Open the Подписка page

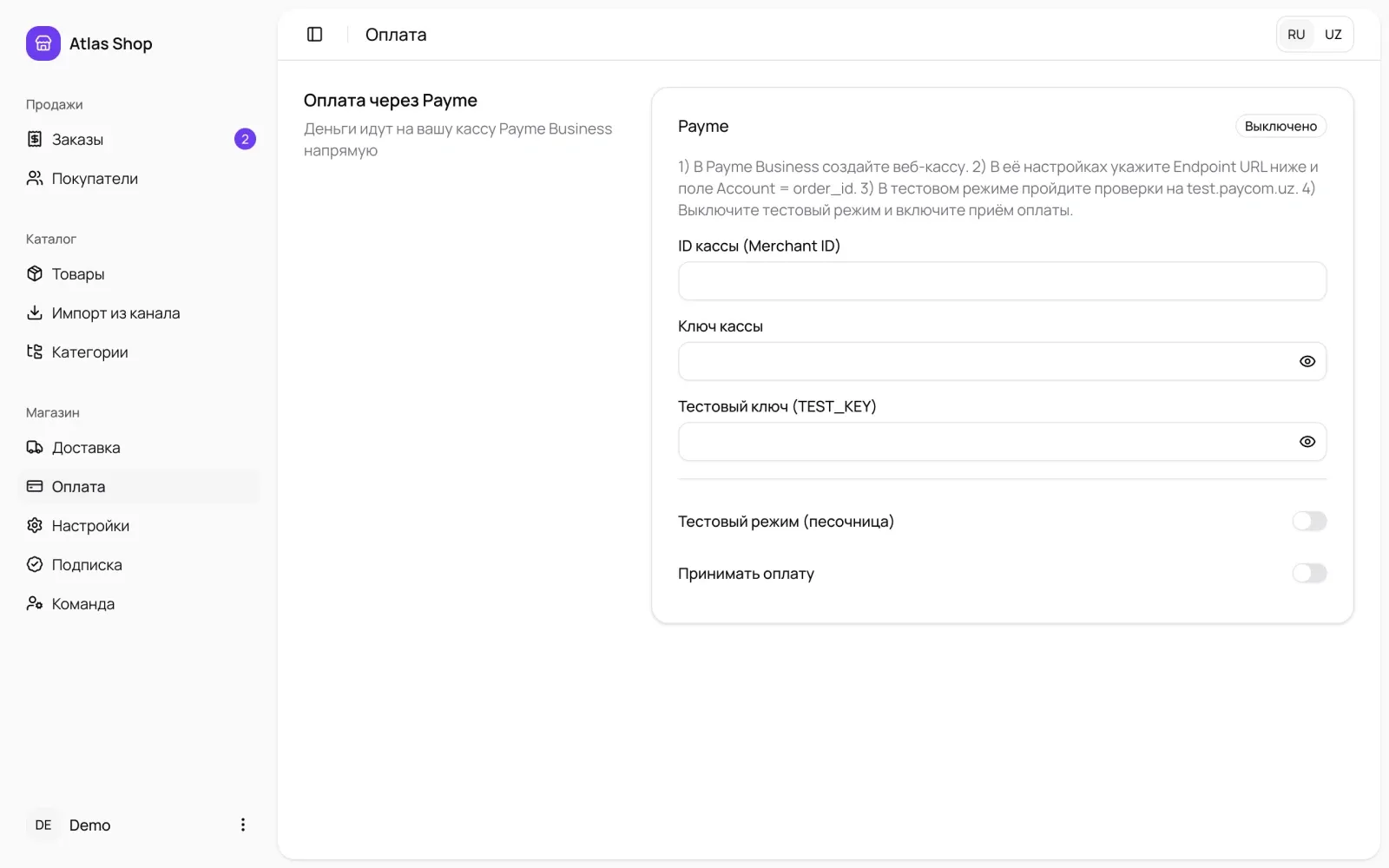[139, 564]
